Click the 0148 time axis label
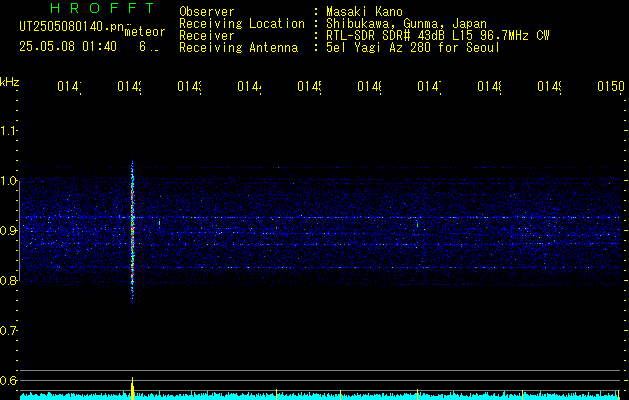The image size is (629, 400). 489,86
